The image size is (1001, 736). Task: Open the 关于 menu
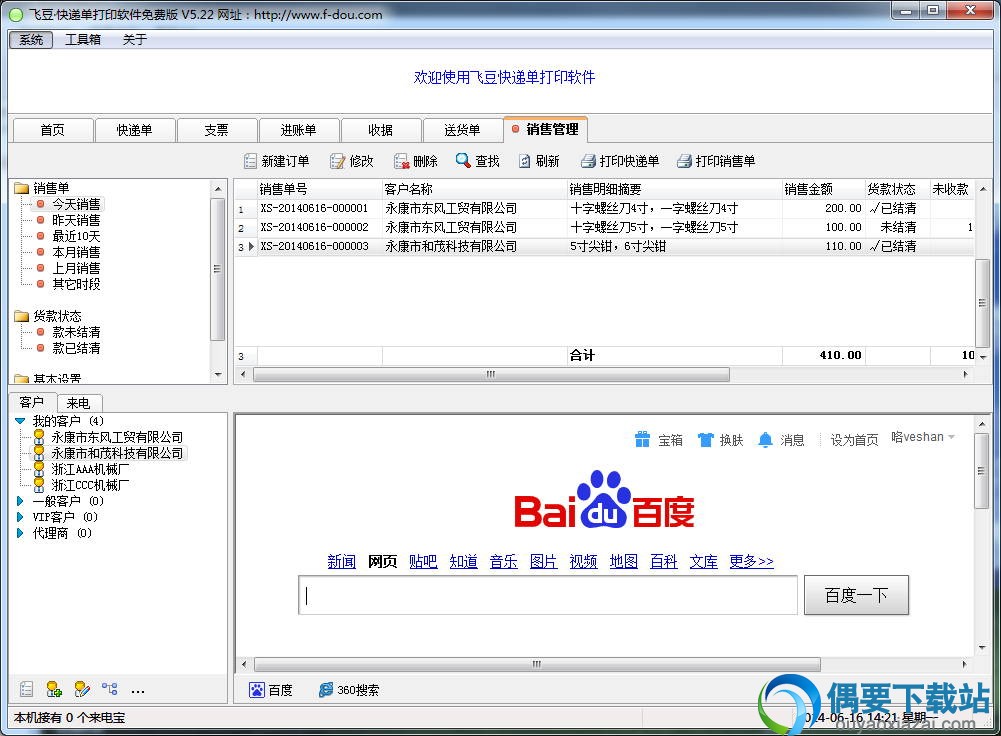[x=135, y=40]
